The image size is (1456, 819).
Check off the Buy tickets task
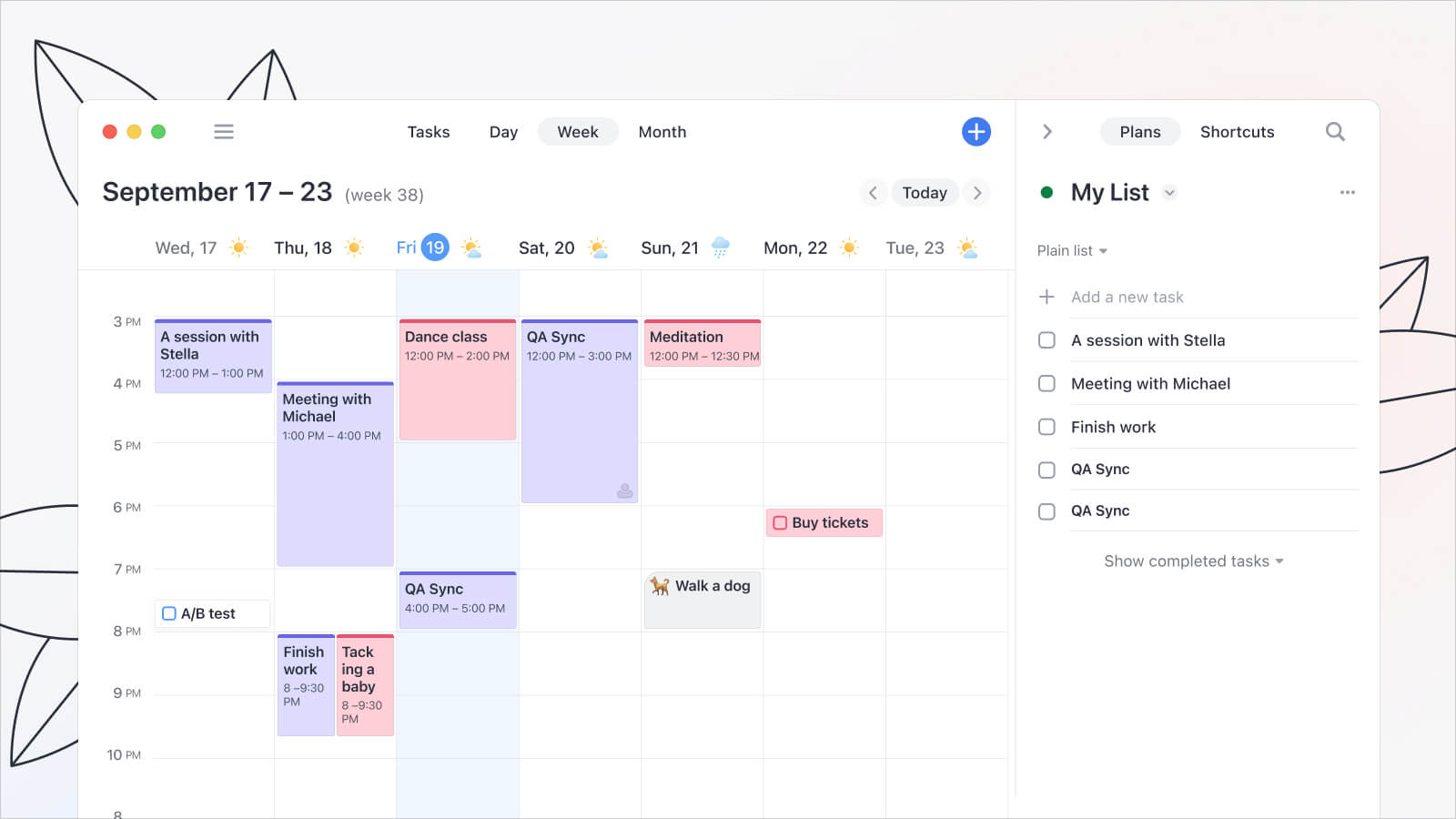(780, 522)
